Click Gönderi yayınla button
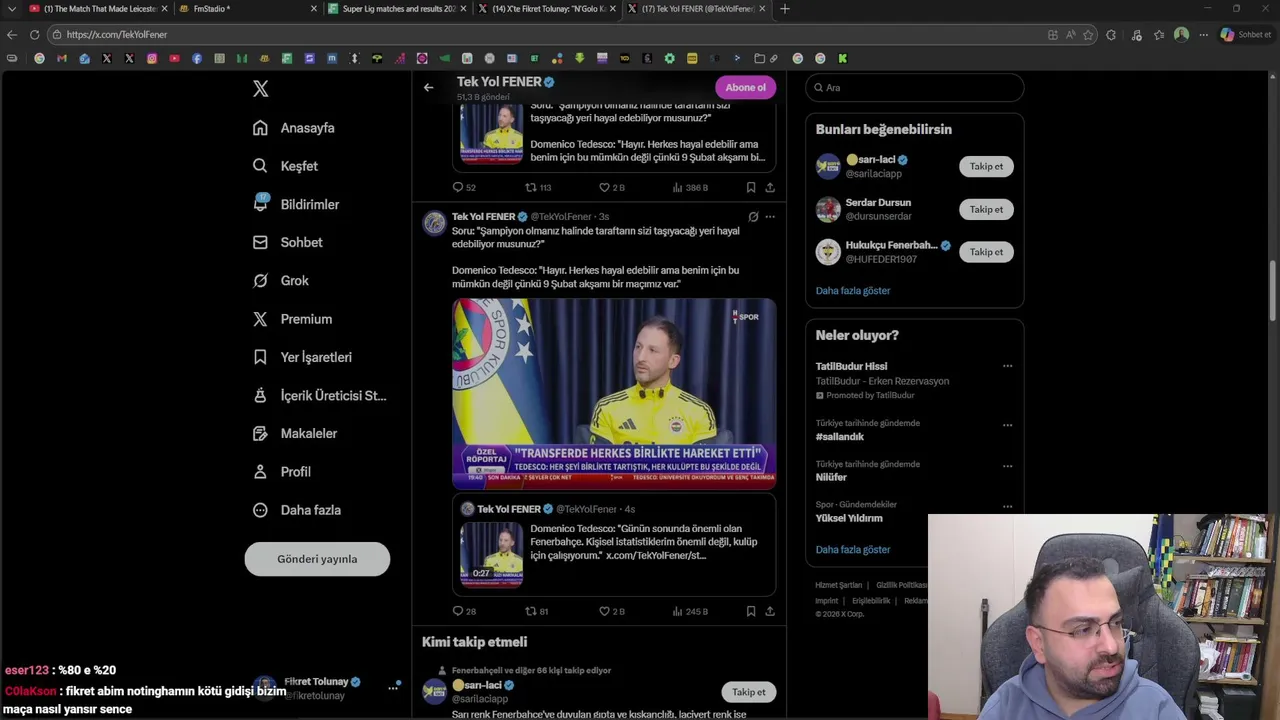This screenshot has width=1280, height=720. pyautogui.click(x=317, y=559)
